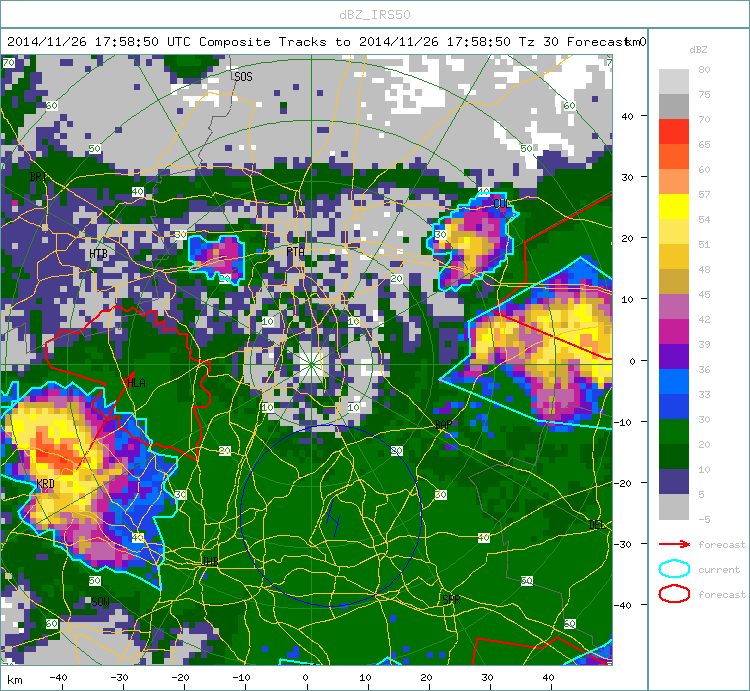
Task: Click the HTB station label
Action: [99, 253]
